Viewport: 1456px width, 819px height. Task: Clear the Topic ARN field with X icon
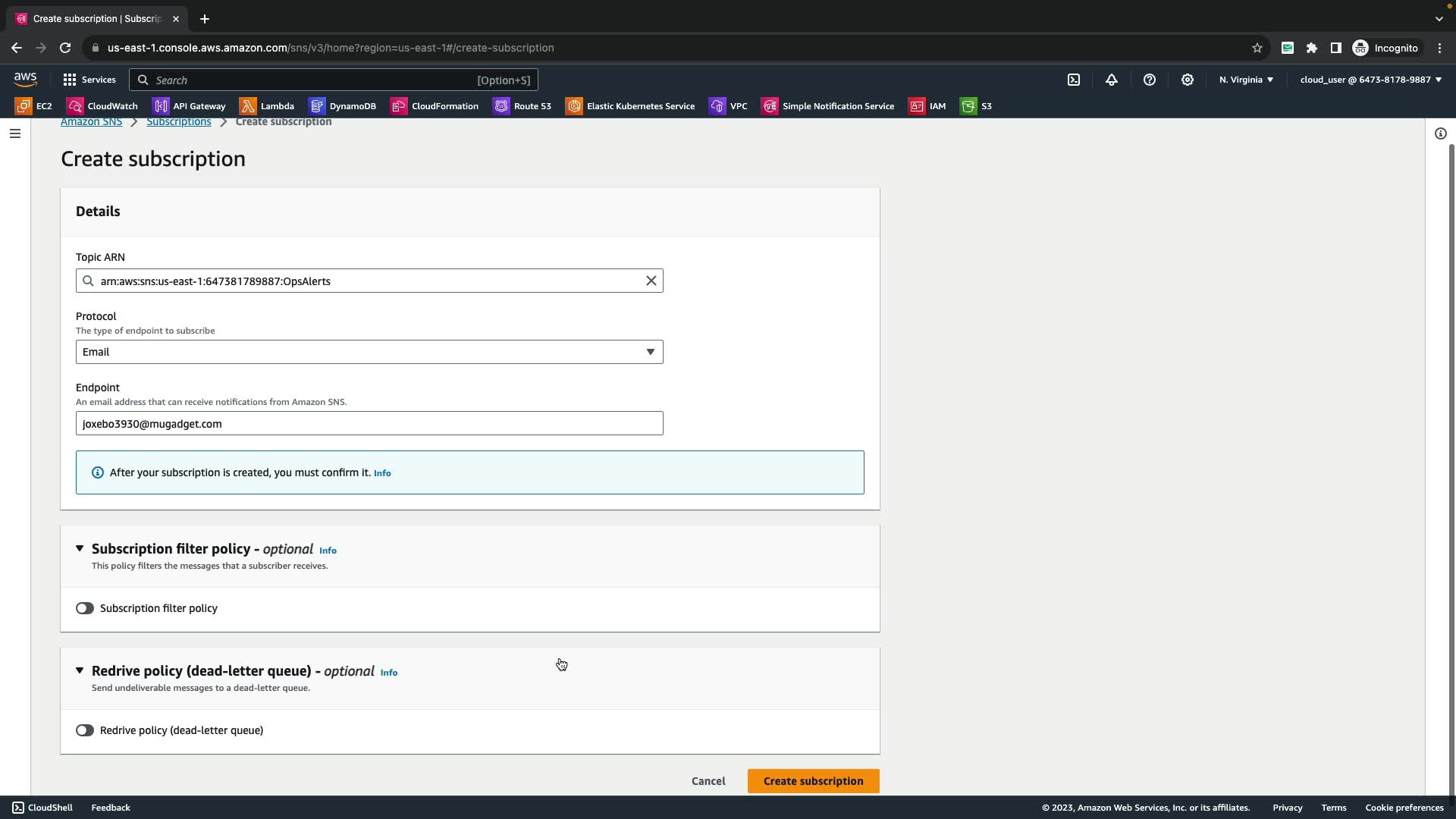[x=651, y=281]
